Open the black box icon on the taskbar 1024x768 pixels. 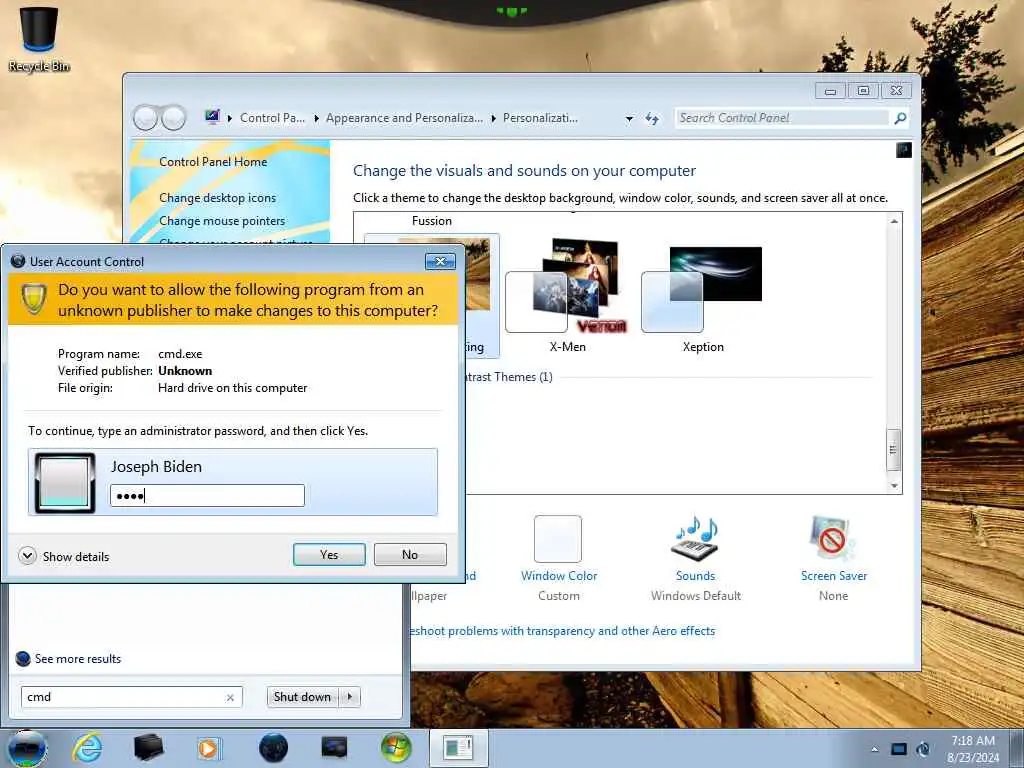coord(148,748)
